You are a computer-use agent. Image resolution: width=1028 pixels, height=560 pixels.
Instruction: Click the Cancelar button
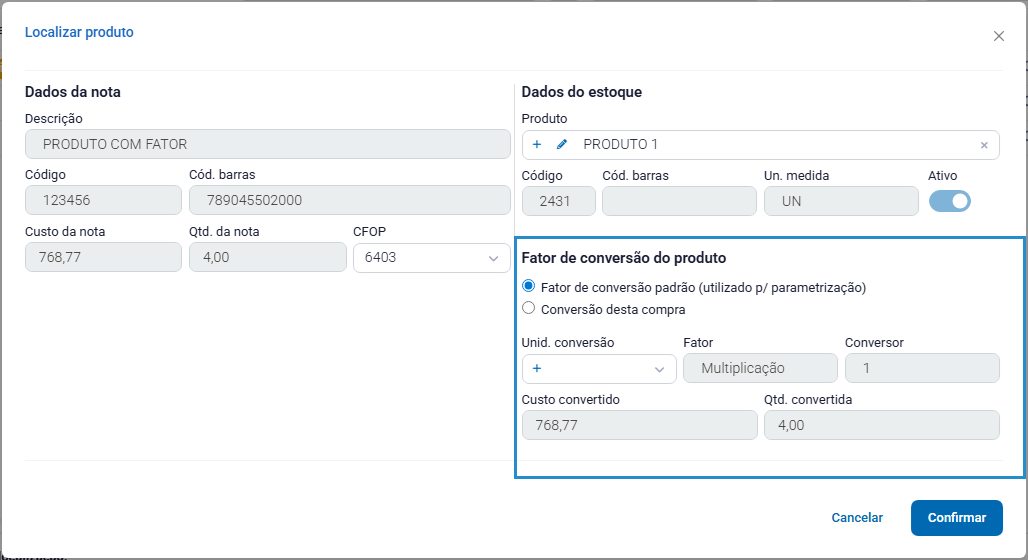[857, 518]
